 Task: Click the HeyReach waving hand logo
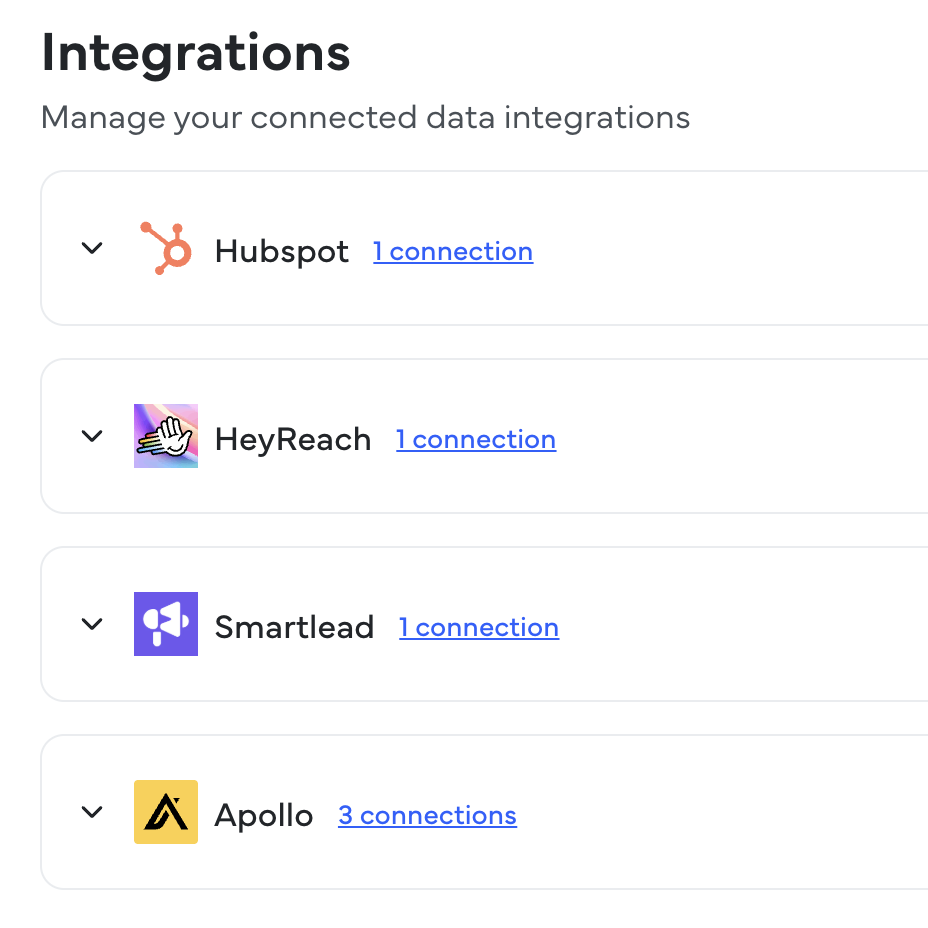click(x=166, y=436)
